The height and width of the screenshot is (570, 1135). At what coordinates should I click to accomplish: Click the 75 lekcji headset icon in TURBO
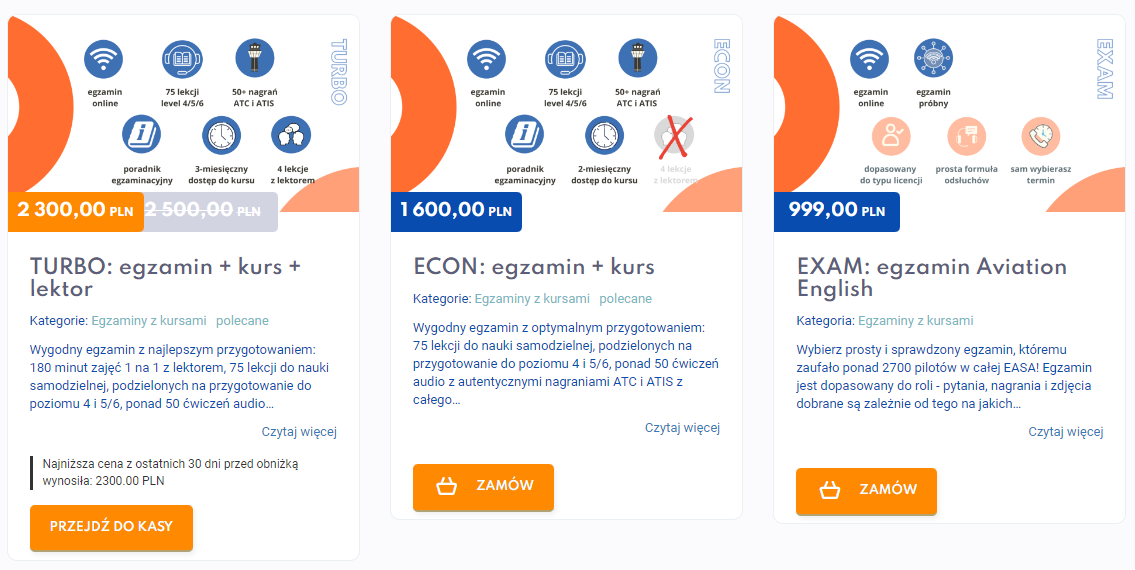(x=181, y=59)
